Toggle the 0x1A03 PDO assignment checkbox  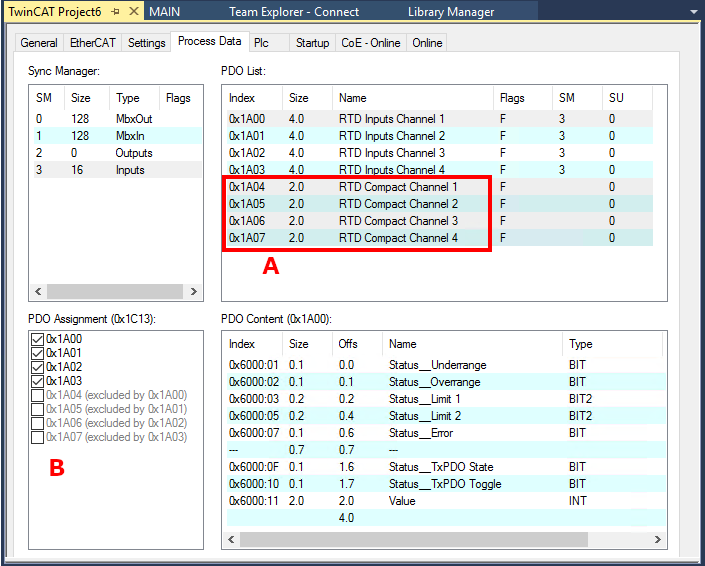tap(37, 381)
